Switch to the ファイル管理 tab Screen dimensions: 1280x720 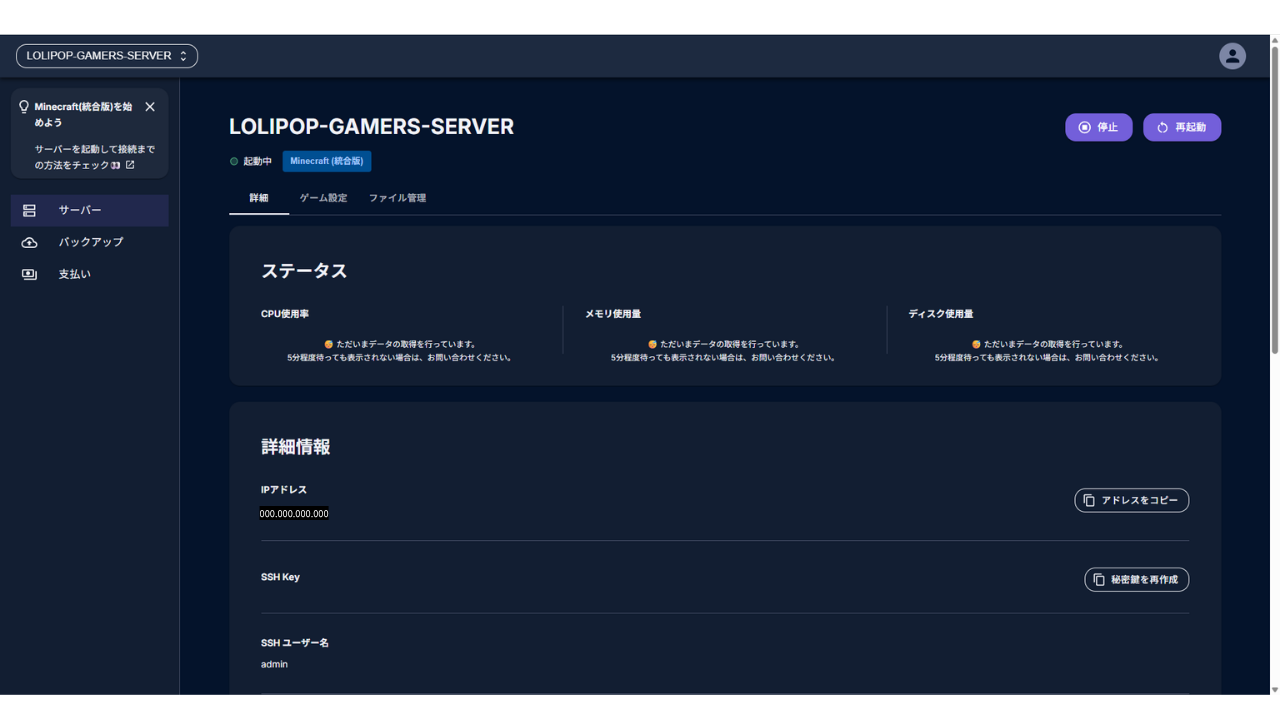[397, 198]
